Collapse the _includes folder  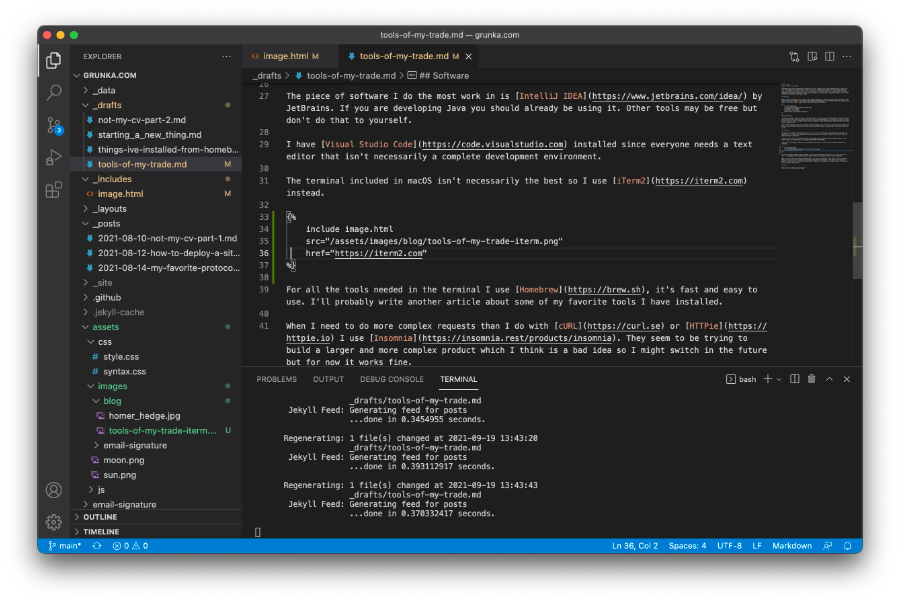tap(156, 179)
